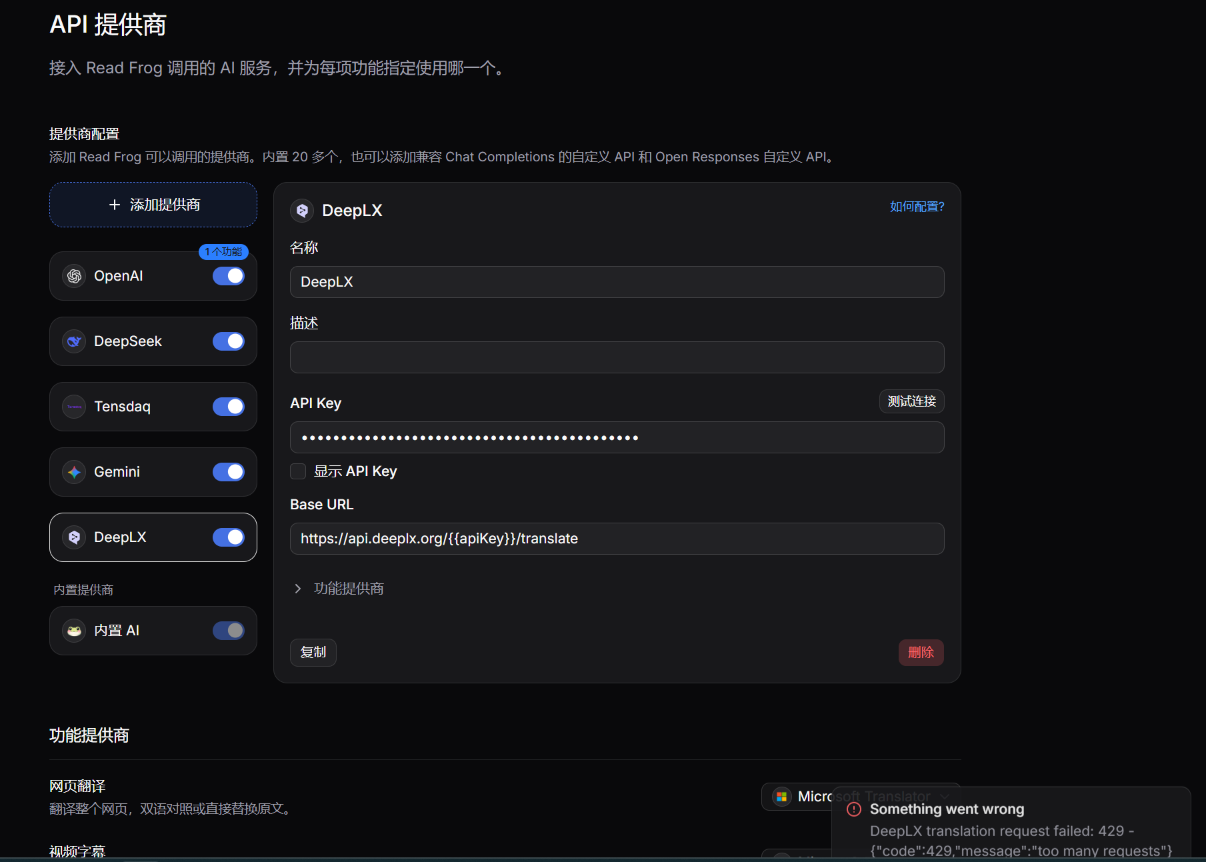The image size is (1206, 862).
Task: Click the empty 描述 input field
Action: pyautogui.click(x=617, y=357)
